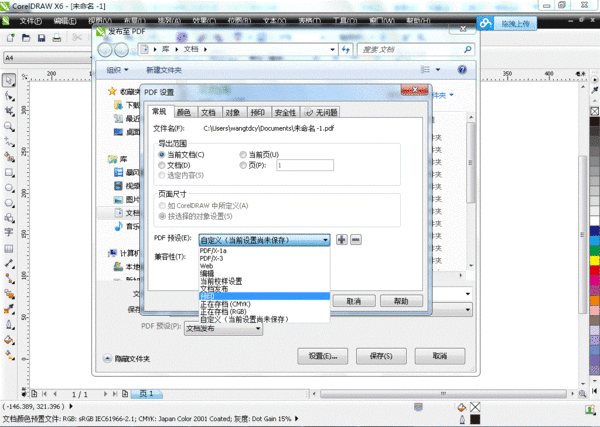Select the no-color X swatch in palette

point(594,111)
